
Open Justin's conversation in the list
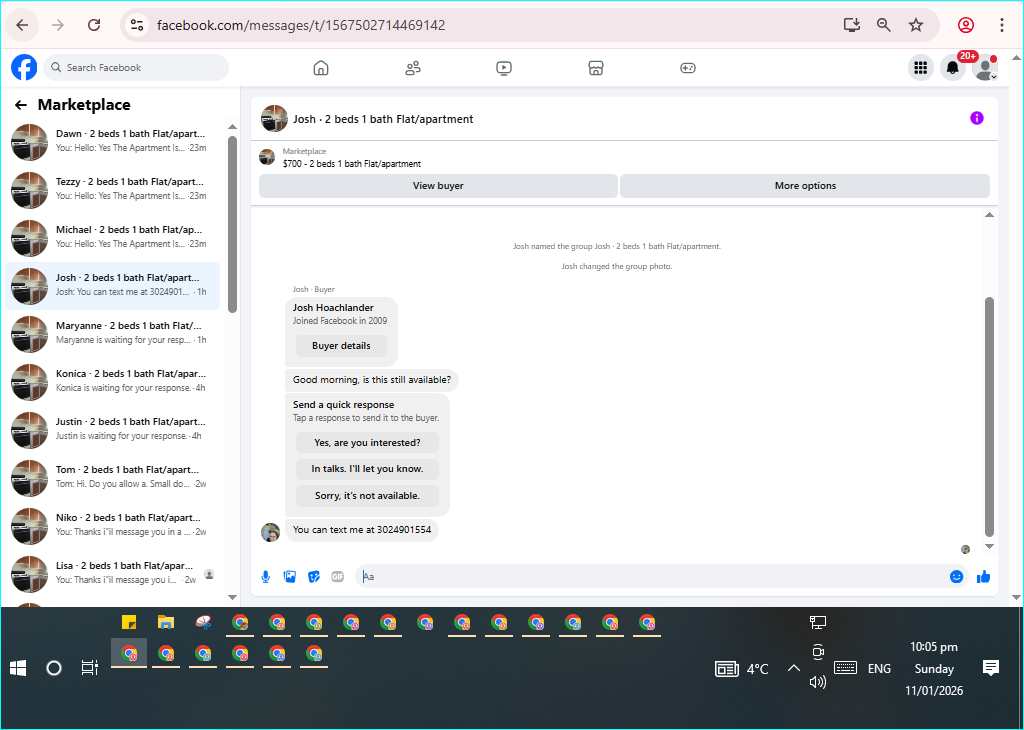[x=112, y=430]
